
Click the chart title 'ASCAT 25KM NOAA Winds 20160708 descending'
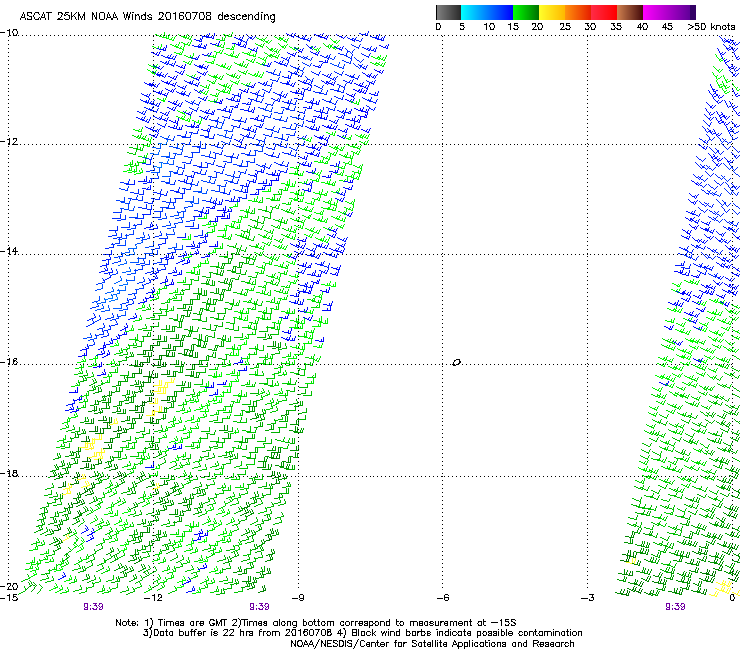tap(147, 16)
